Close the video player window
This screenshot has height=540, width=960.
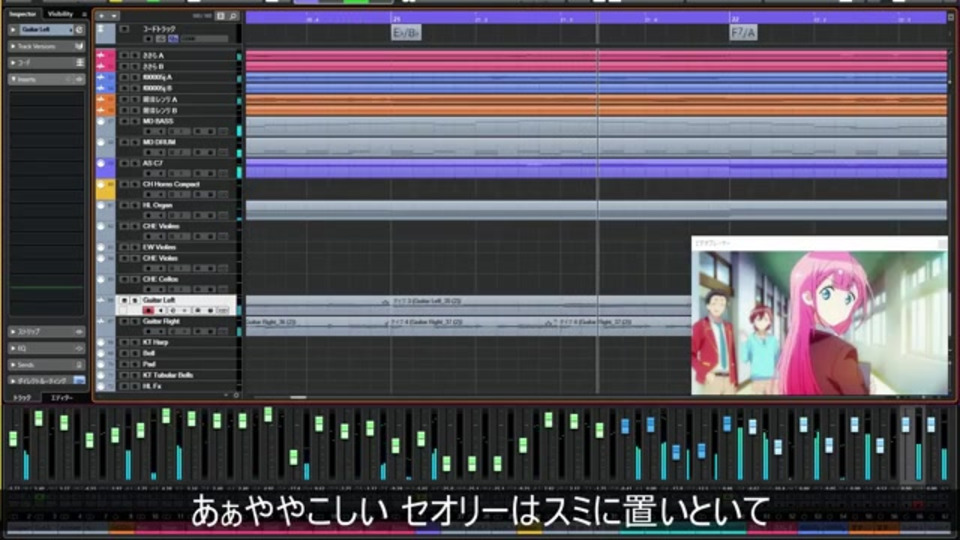(x=942, y=244)
